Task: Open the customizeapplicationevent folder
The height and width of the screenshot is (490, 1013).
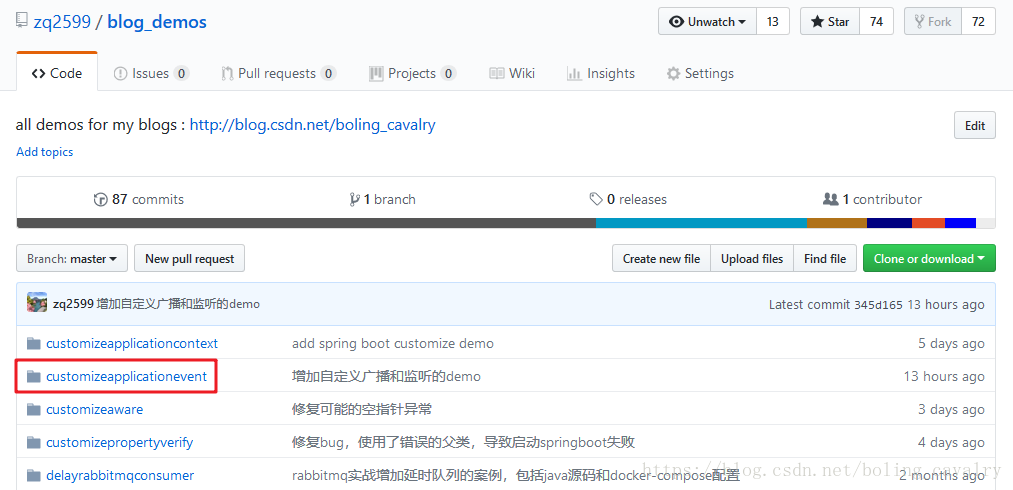Action: [x=127, y=376]
